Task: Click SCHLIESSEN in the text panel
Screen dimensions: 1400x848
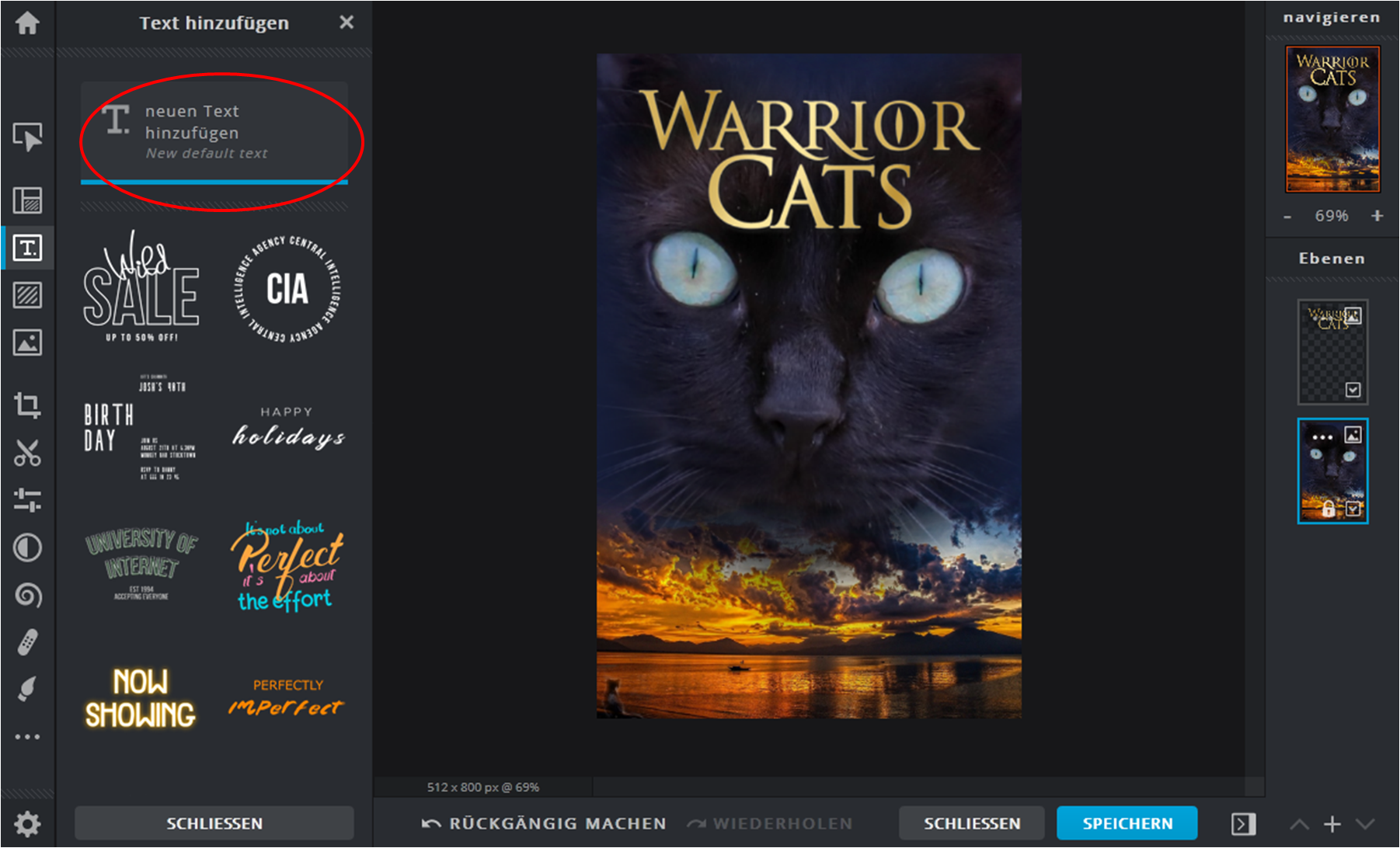Action: click(214, 823)
